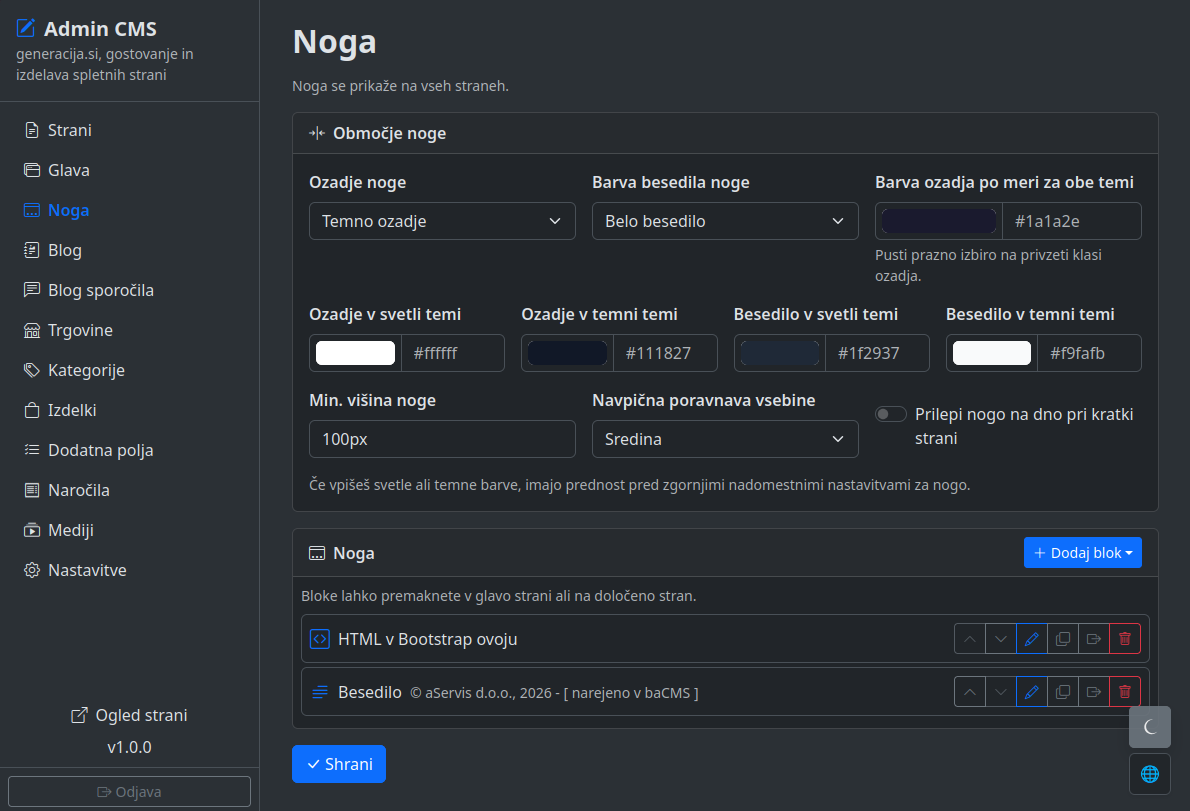Click the Admin CMS edit logo icon
This screenshot has height=811, width=1190.
click(x=26, y=28)
